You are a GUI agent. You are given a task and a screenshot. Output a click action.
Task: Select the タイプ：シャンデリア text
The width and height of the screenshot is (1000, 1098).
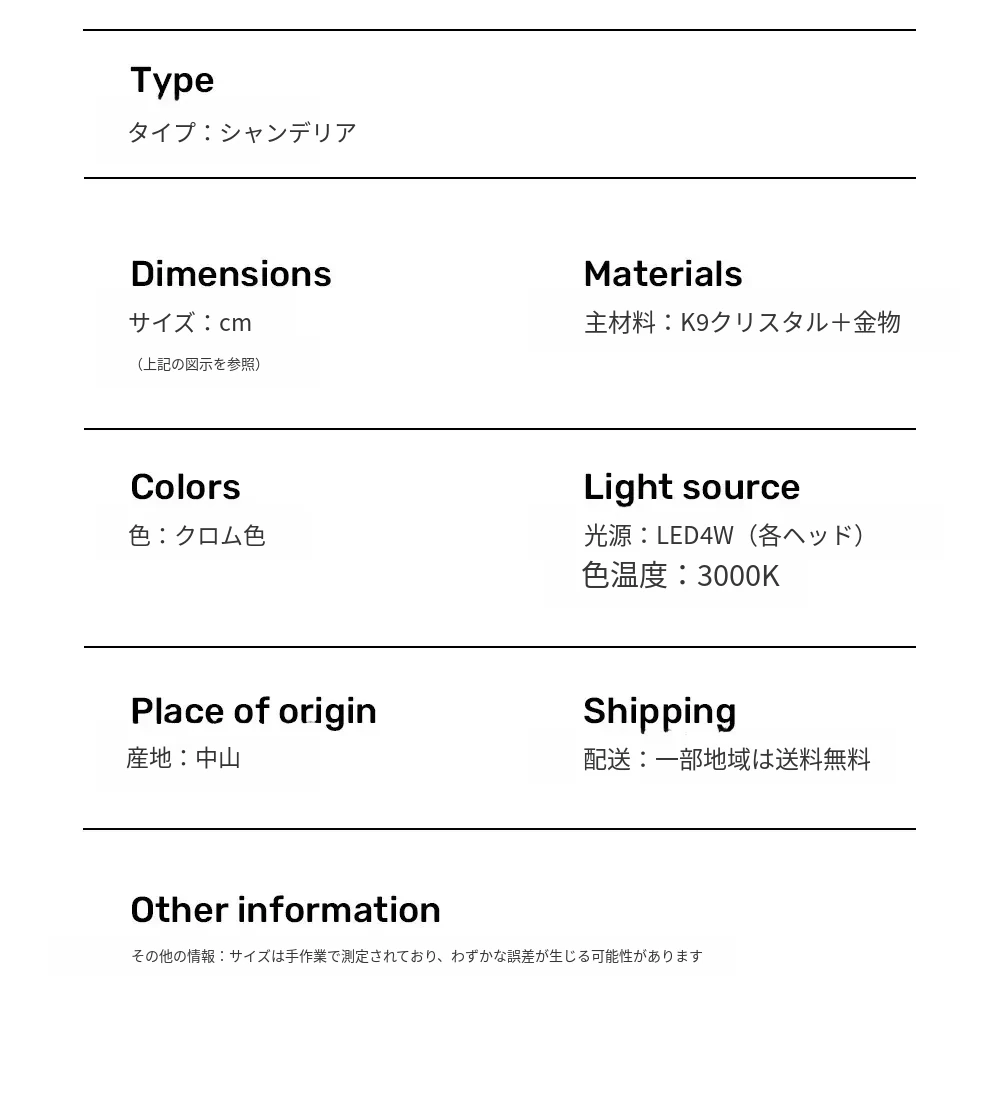coord(242,132)
